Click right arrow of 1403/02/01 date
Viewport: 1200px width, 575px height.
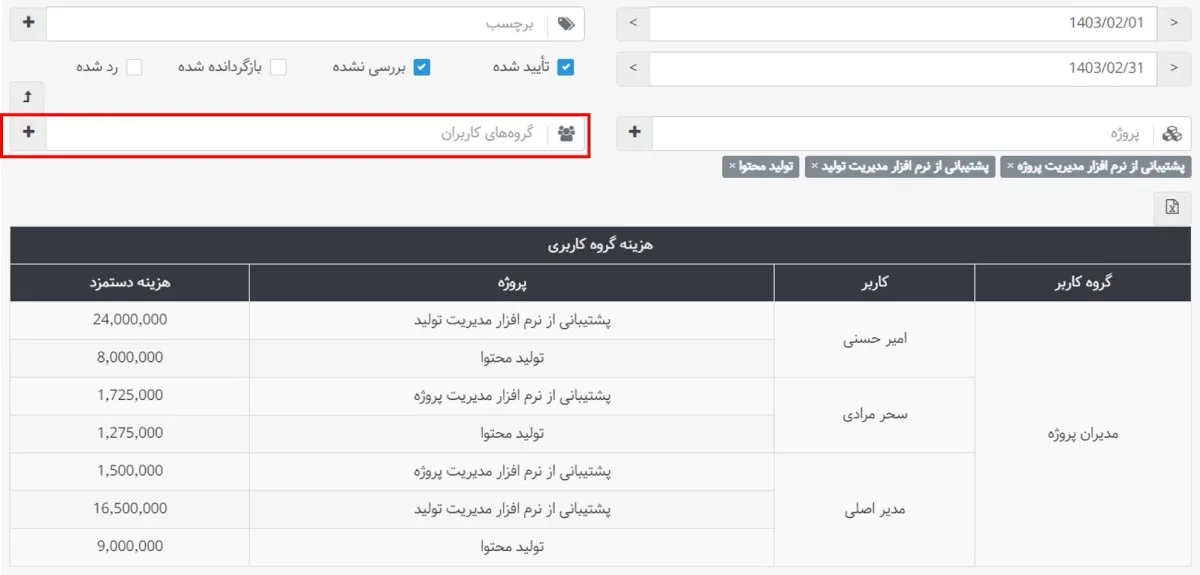(1173, 24)
